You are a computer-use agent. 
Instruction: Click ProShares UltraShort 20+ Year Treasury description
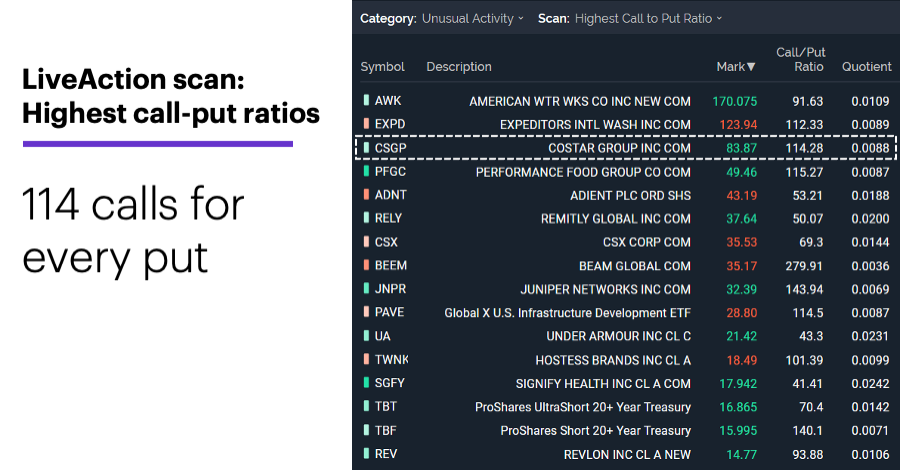pyautogui.click(x=583, y=407)
